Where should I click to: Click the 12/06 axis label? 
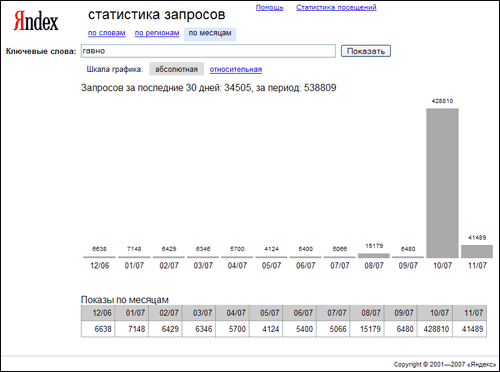pyautogui.click(x=100, y=266)
